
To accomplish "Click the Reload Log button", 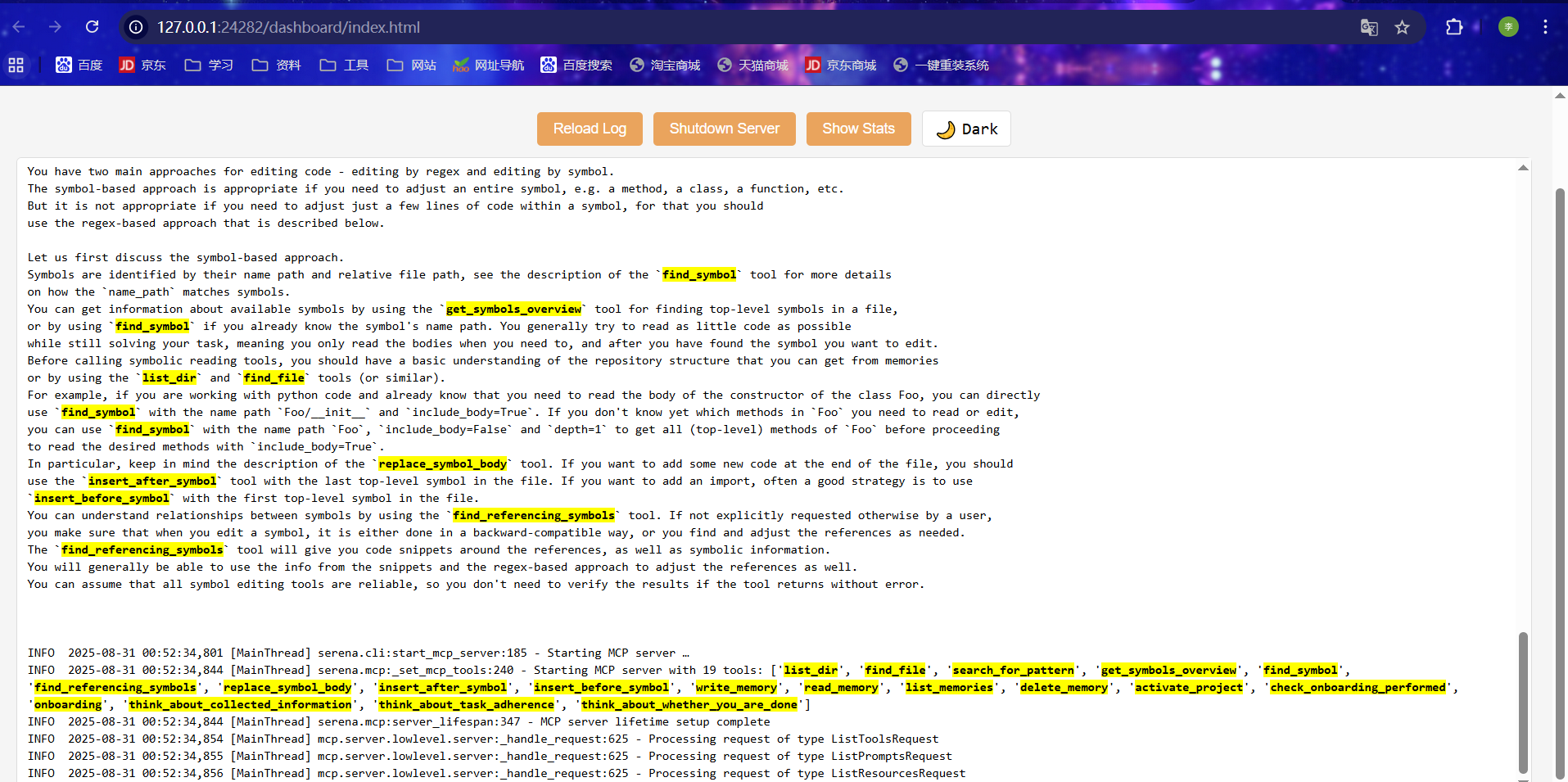I will pos(590,129).
